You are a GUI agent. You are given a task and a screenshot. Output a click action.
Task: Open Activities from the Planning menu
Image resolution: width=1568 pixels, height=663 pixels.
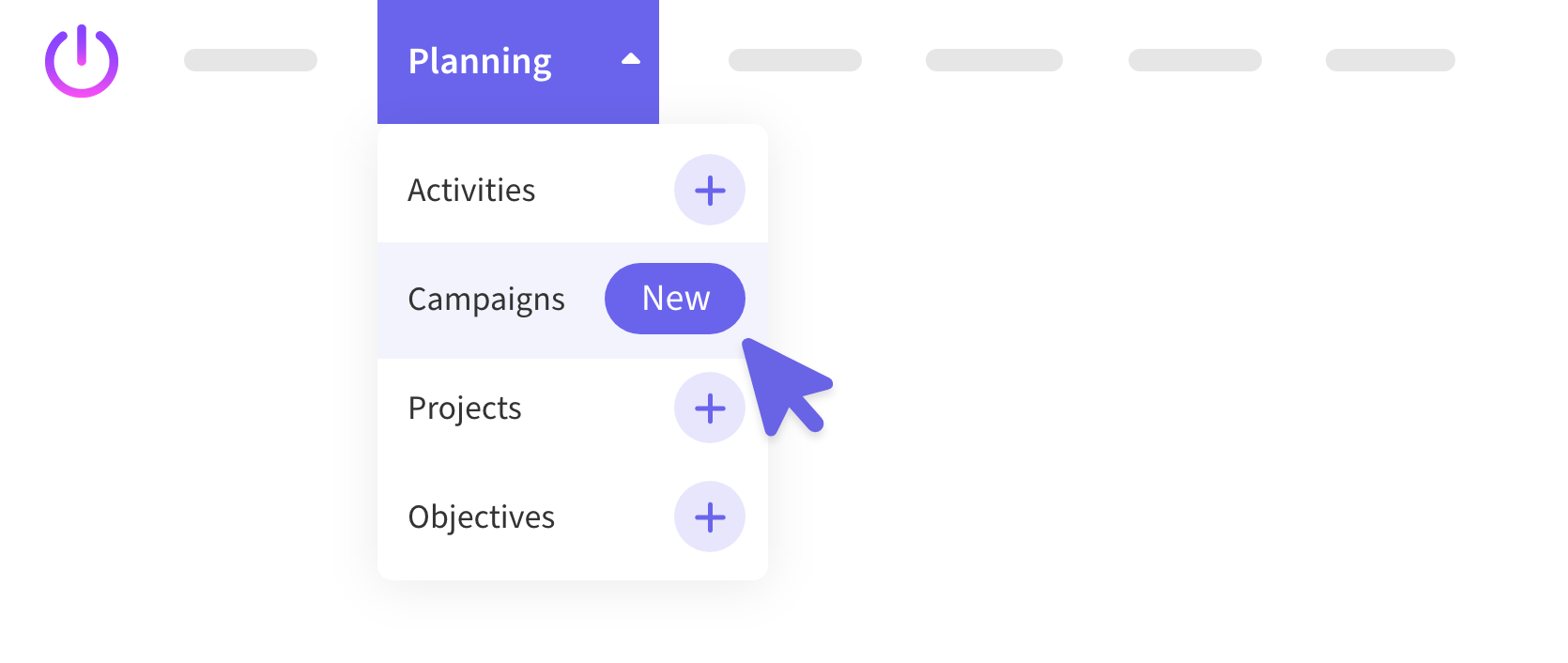tap(471, 191)
